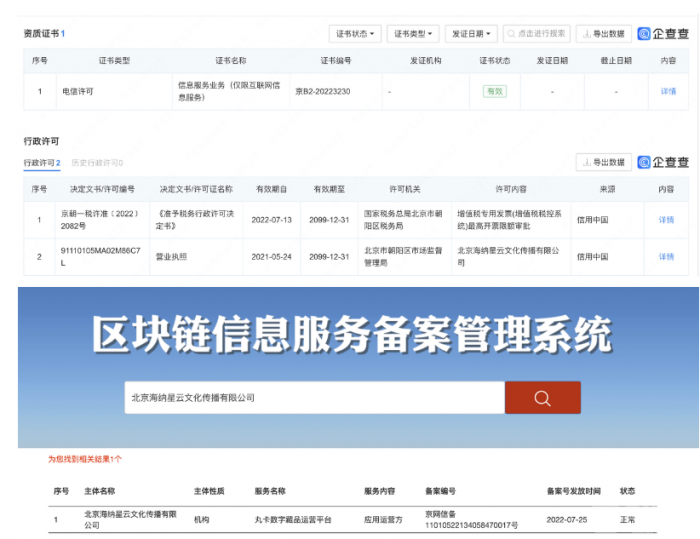Click license number 91110105MA02M86C7L
This screenshot has height=539, width=700.
pos(100,257)
